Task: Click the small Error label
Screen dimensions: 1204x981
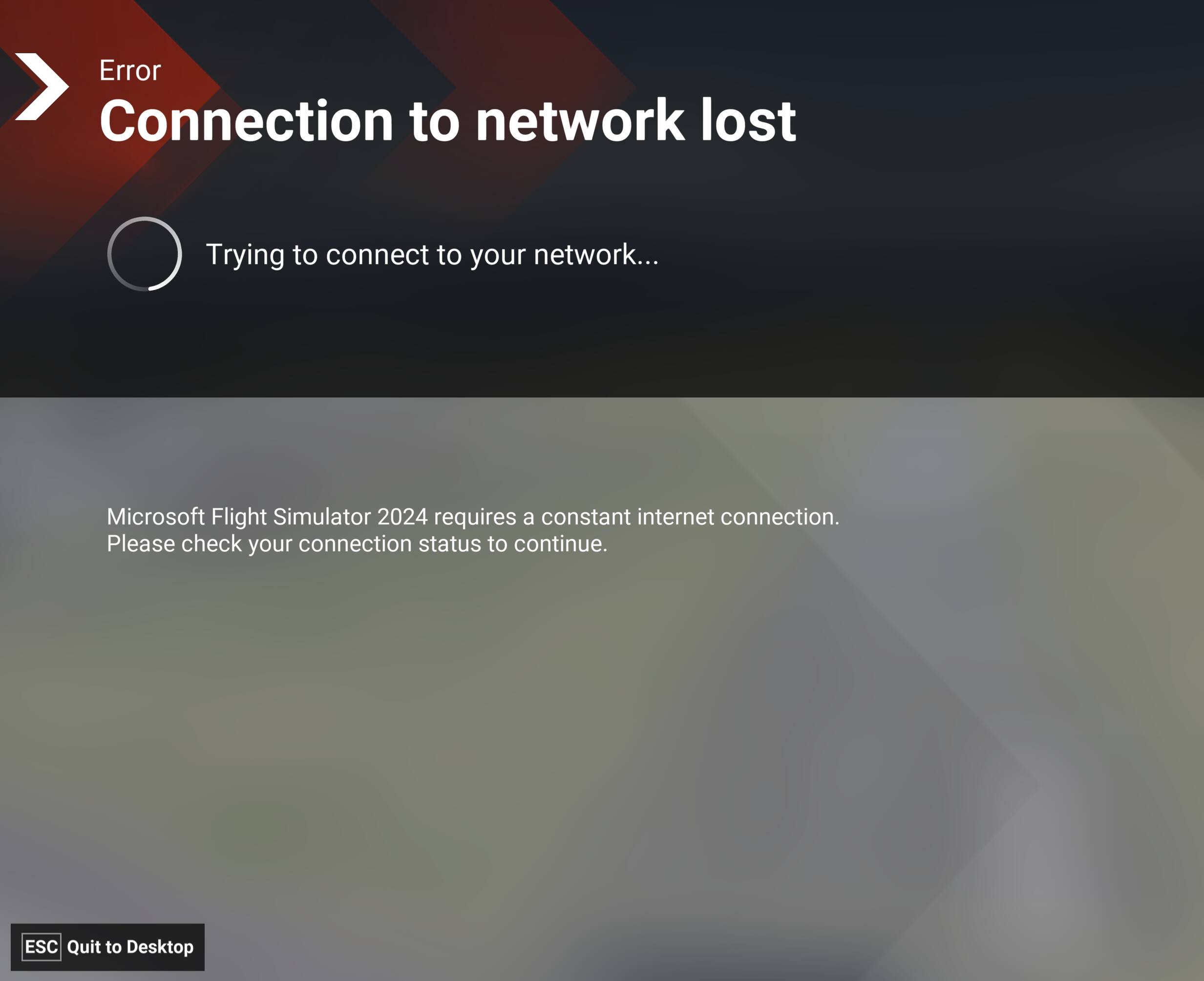Action: click(x=130, y=71)
